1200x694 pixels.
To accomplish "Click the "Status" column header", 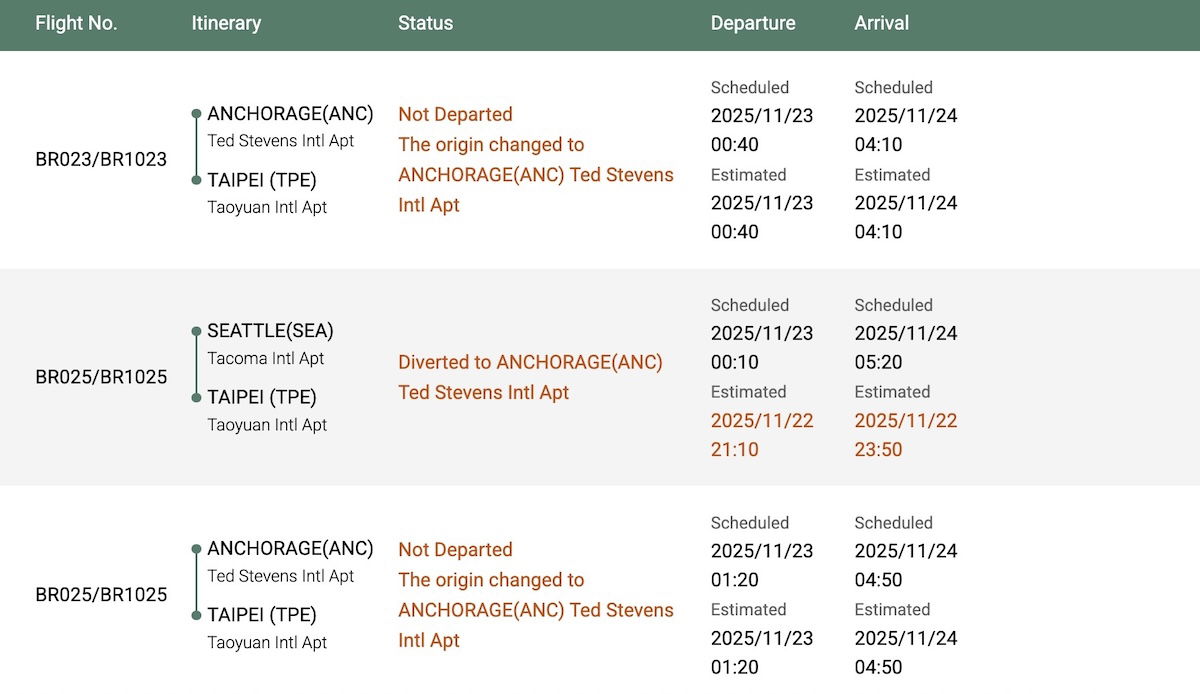I will click(x=425, y=23).
